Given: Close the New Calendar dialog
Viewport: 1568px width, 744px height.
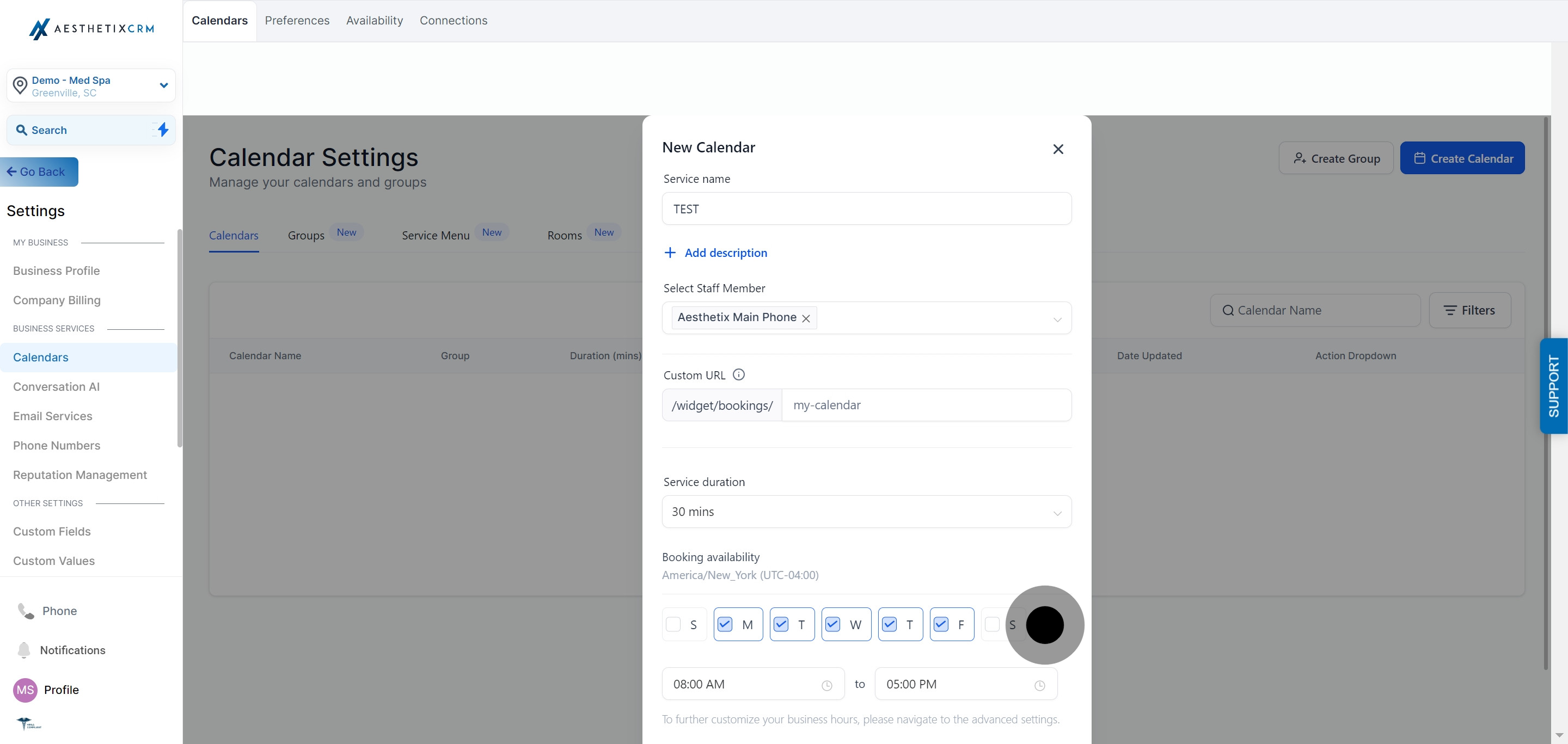Looking at the screenshot, I should pos(1058,149).
